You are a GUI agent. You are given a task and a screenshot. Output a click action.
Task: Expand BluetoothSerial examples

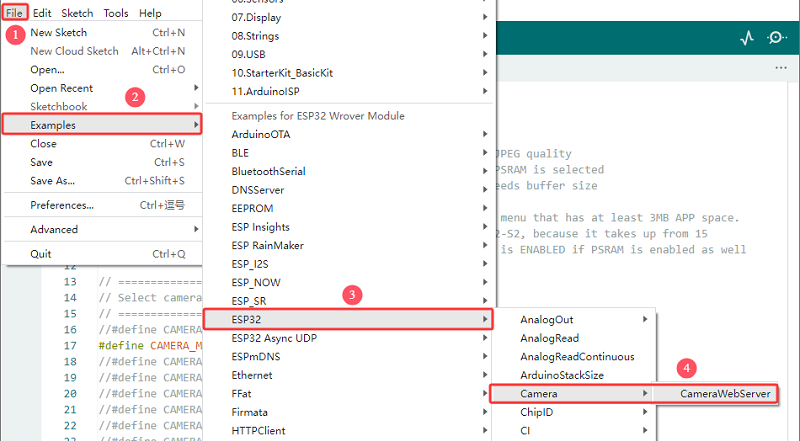[x=349, y=171]
